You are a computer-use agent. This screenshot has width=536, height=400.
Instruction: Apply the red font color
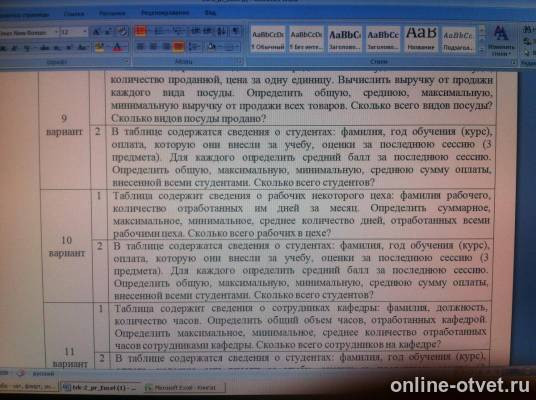pyautogui.click(x=117, y=47)
